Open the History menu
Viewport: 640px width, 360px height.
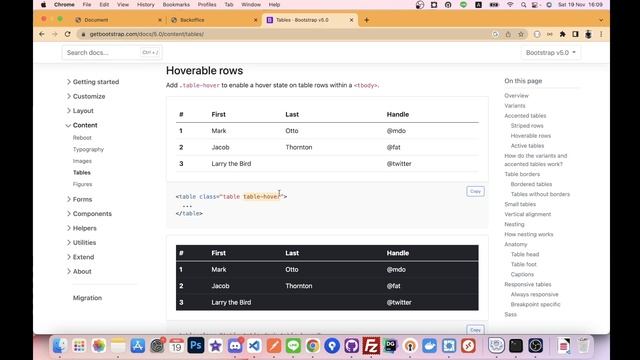(x=146, y=5)
